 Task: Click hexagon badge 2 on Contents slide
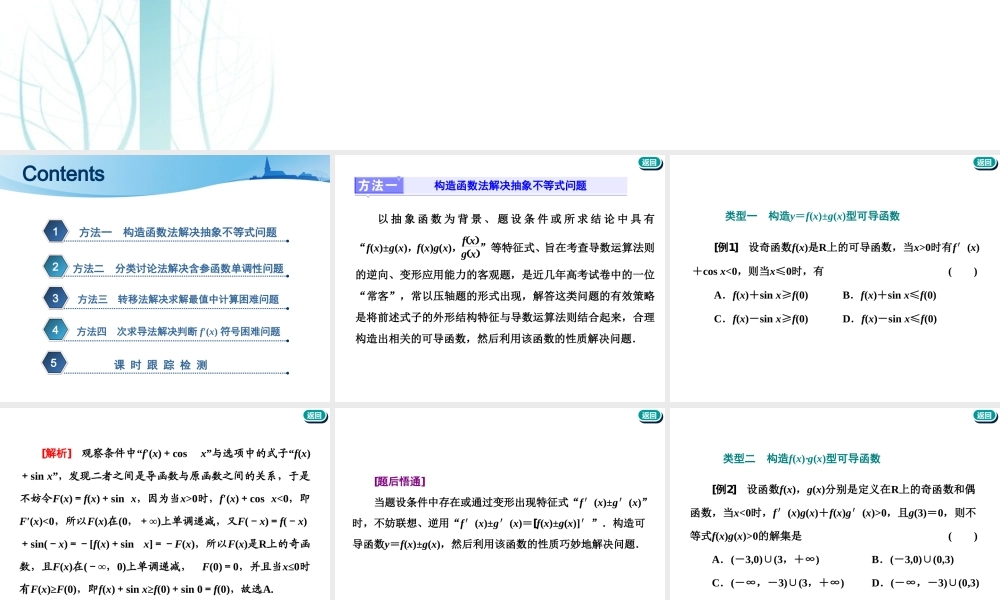click(x=55, y=265)
